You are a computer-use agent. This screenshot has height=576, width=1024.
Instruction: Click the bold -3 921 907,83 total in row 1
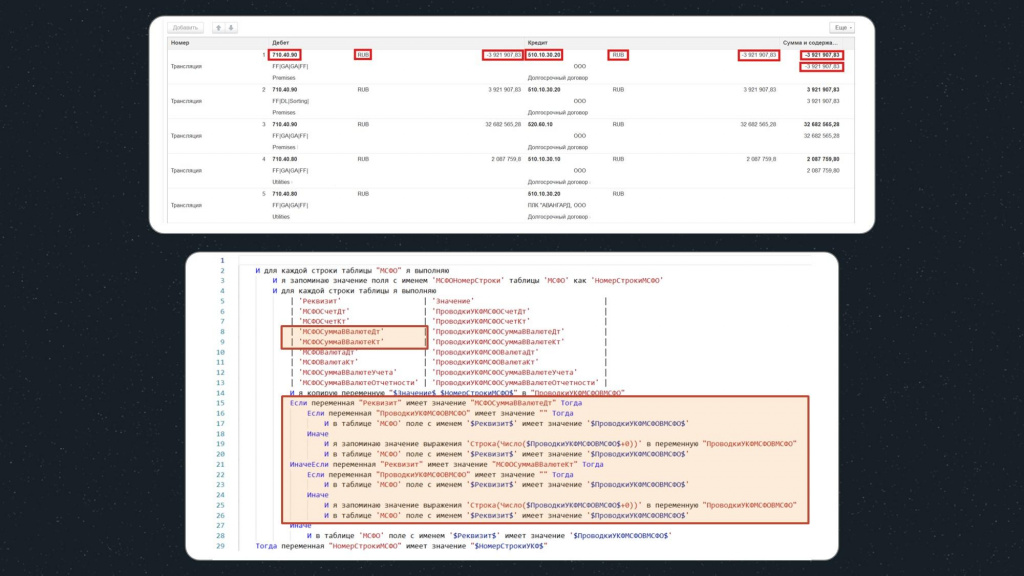(x=822, y=55)
